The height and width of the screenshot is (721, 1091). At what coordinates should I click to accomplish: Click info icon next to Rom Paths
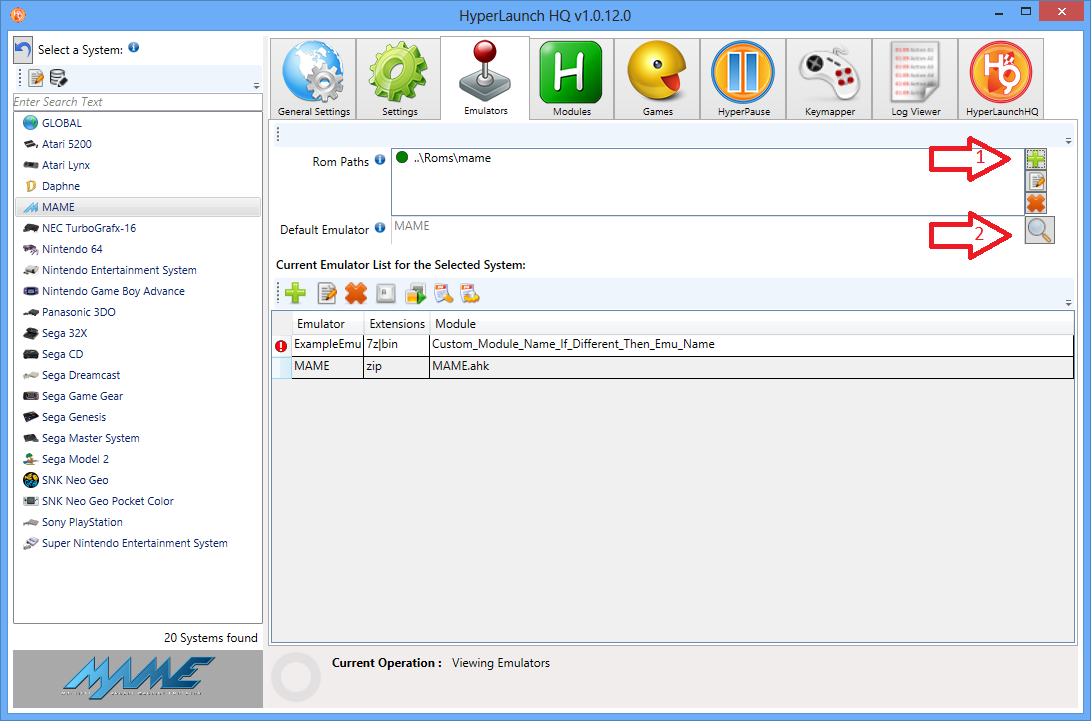point(380,159)
